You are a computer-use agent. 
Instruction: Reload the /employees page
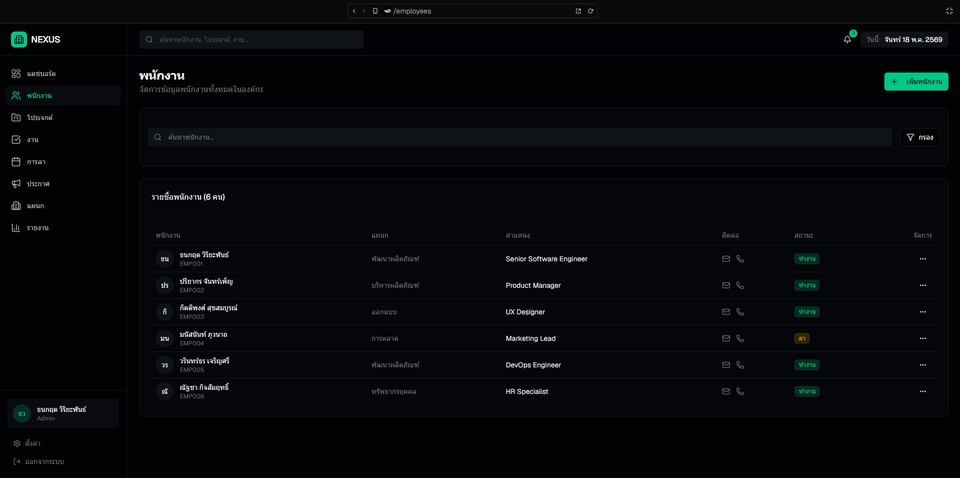(590, 11)
